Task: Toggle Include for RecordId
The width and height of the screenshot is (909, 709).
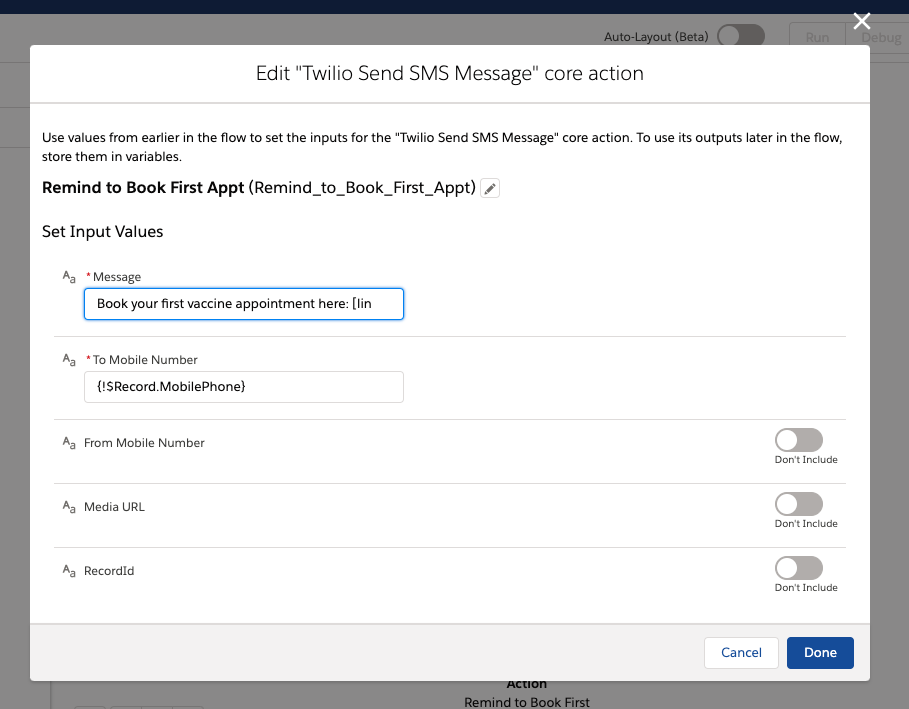Action: coord(798,568)
